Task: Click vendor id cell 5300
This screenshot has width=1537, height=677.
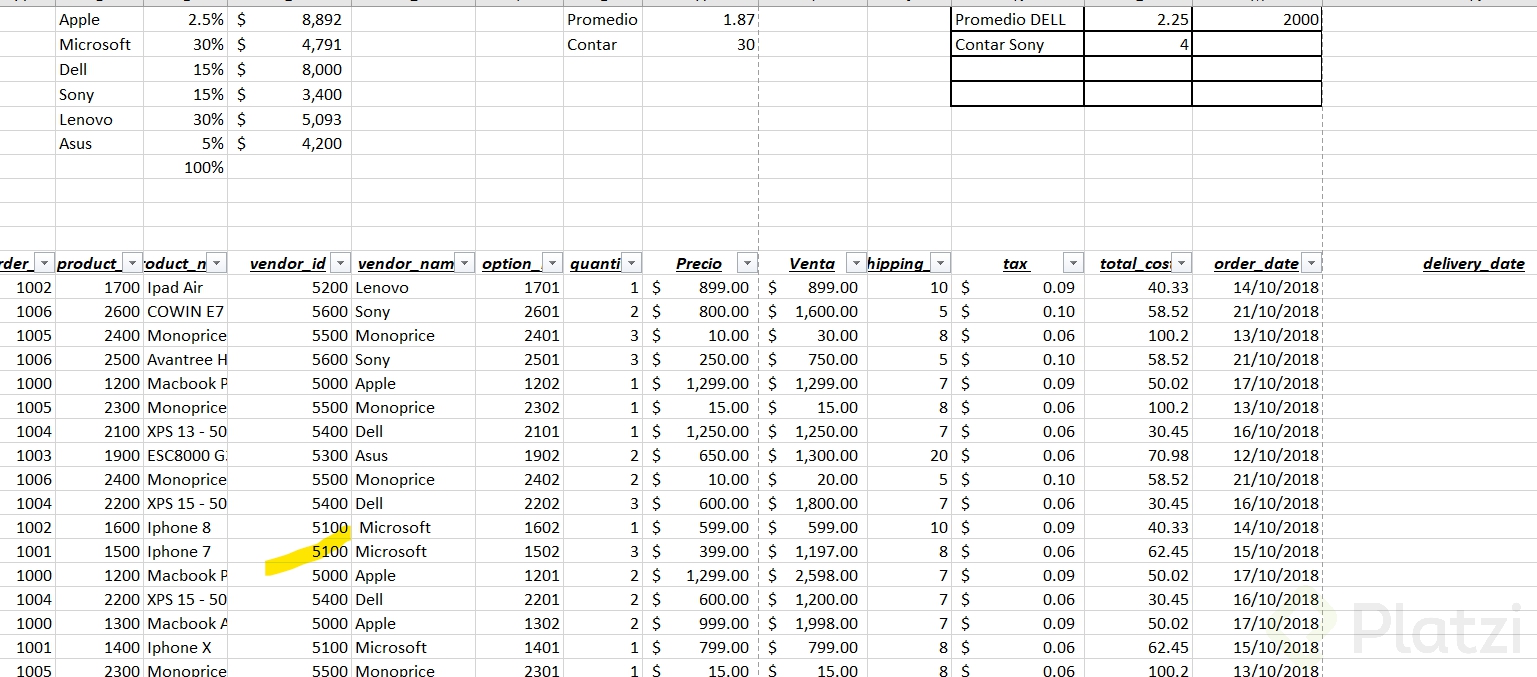Action: (x=289, y=455)
